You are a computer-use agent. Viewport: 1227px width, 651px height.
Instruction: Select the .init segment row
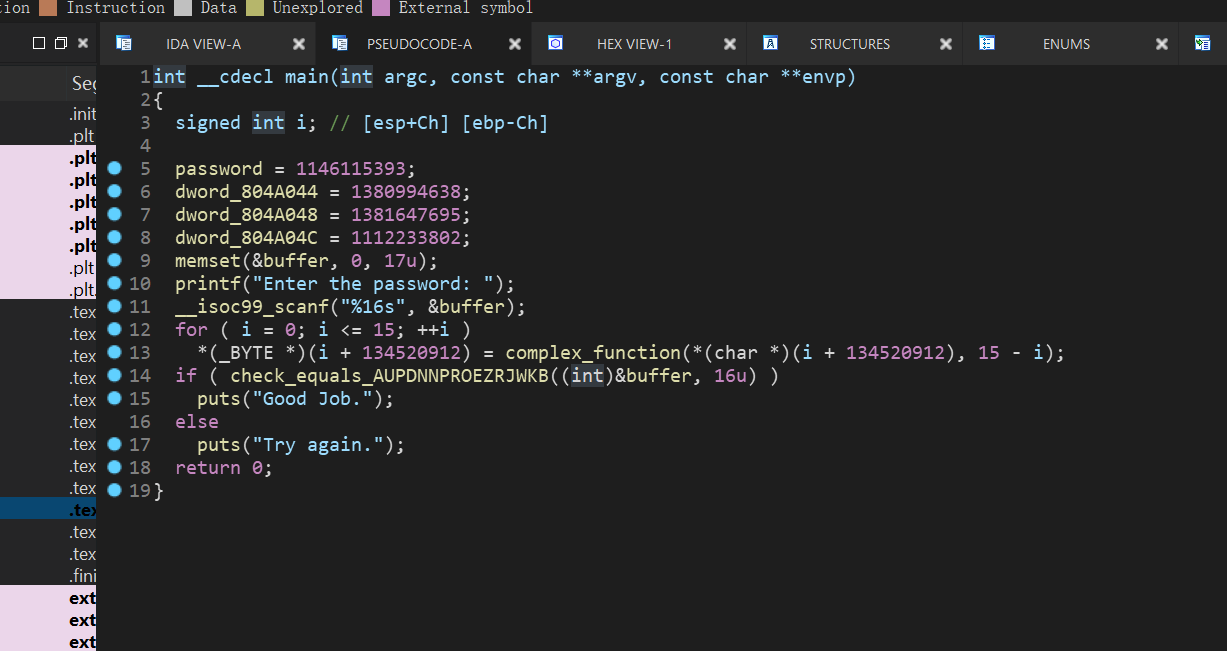pyautogui.click(x=48, y=114)
